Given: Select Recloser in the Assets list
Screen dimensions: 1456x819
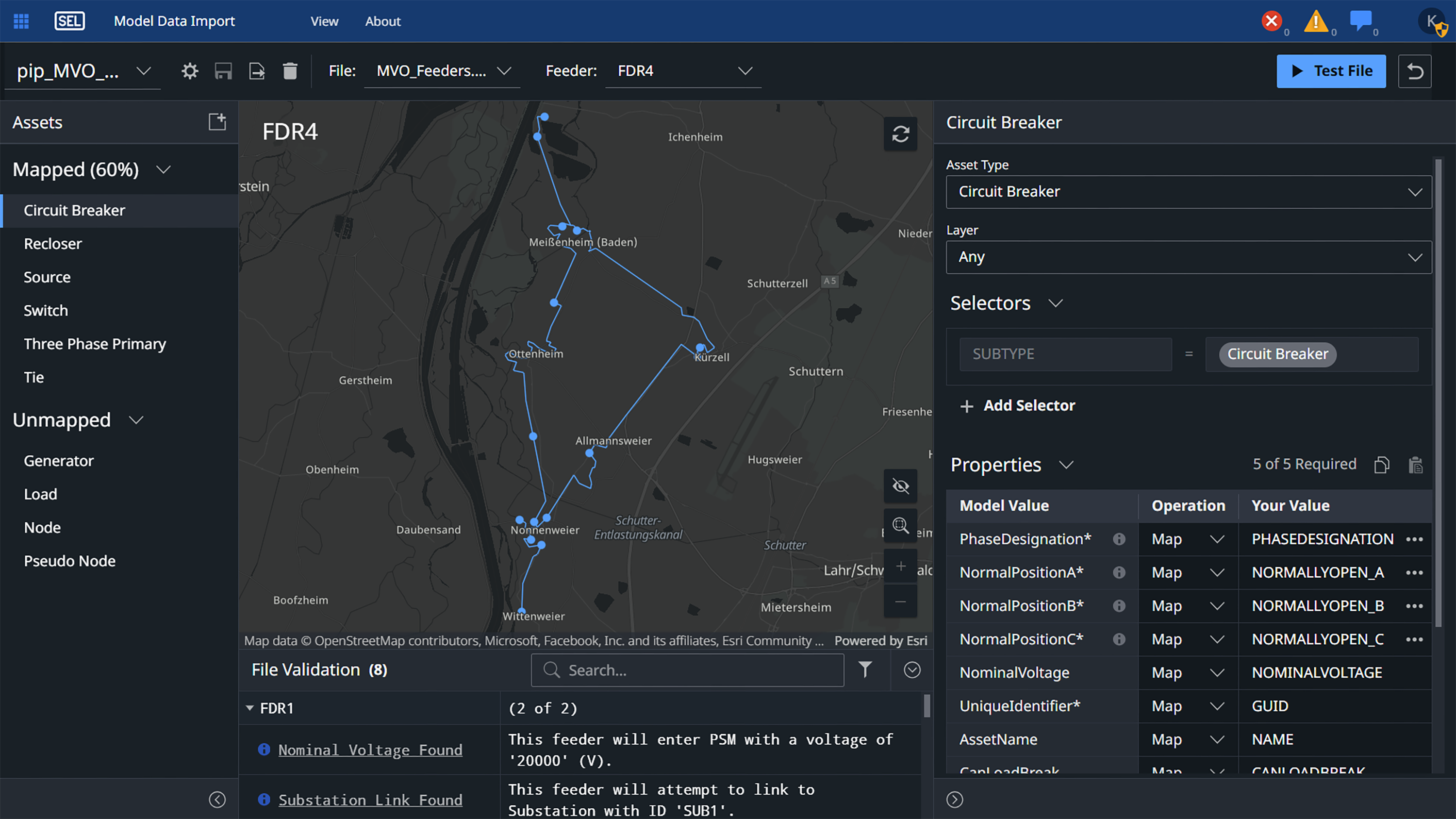Looking at the screenshot, I should (x=52, y=244).
